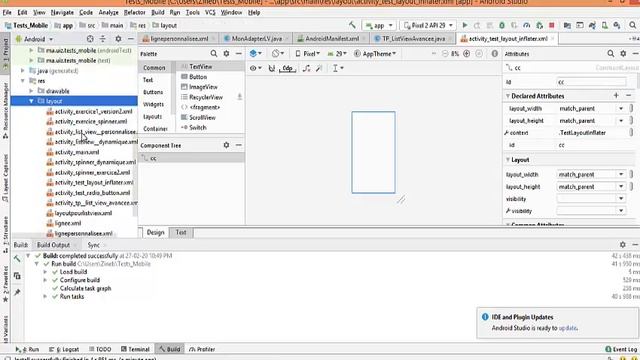The image size is (640, 360).
Task: Open Attributes panel settings gear
Action: click(623, 53)
